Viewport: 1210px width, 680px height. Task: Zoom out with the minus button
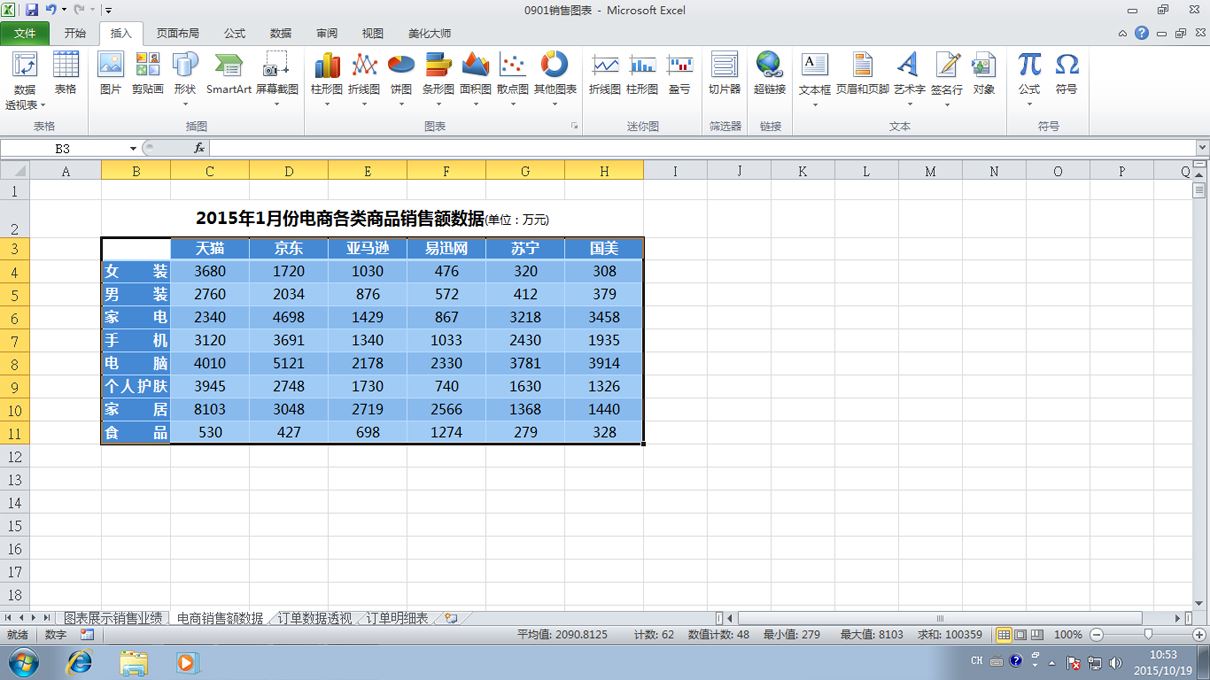[1096, 634]
